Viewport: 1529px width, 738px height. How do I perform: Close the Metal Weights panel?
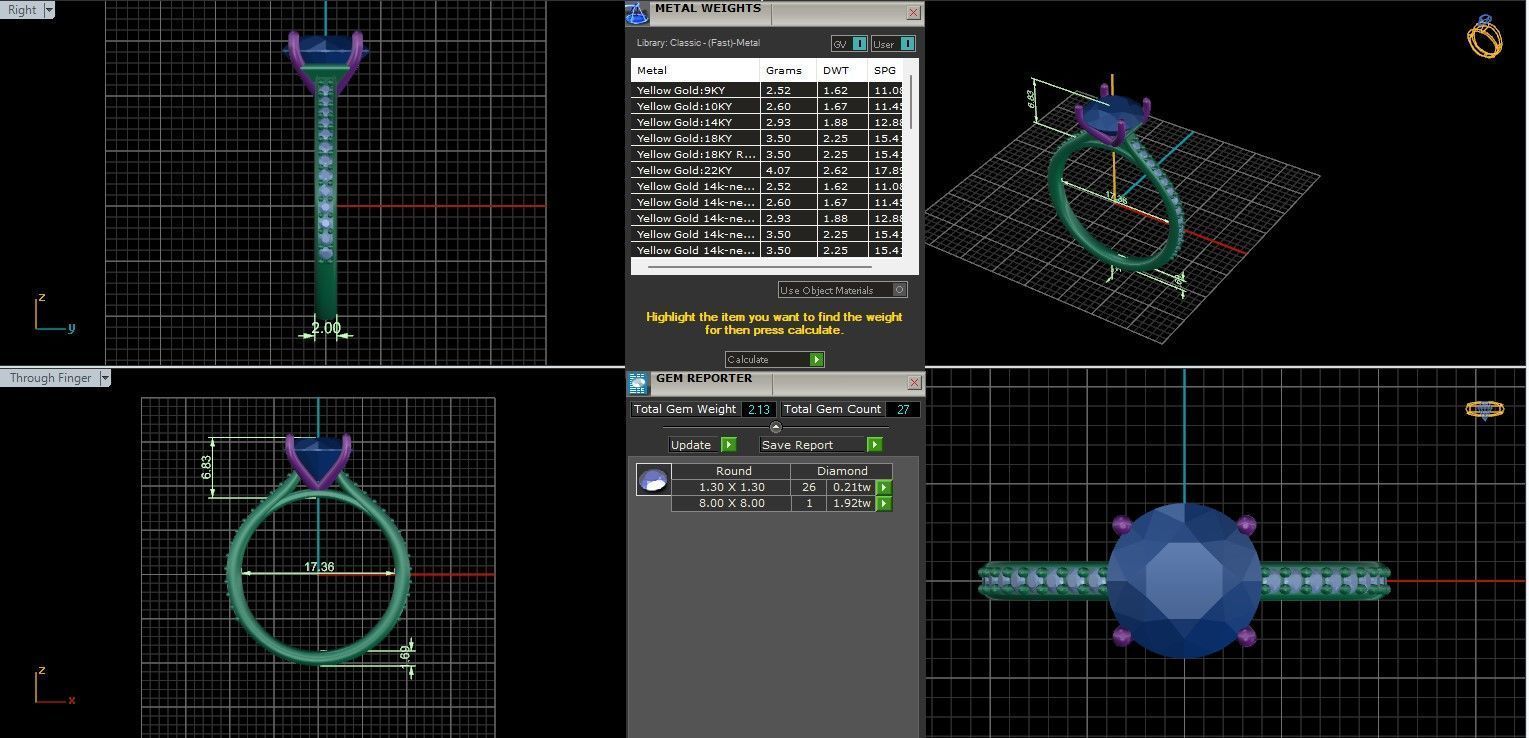[913, 13]
